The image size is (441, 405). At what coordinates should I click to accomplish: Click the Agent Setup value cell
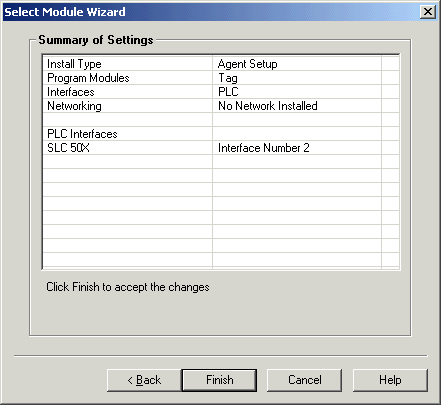(x=297, y=64)
